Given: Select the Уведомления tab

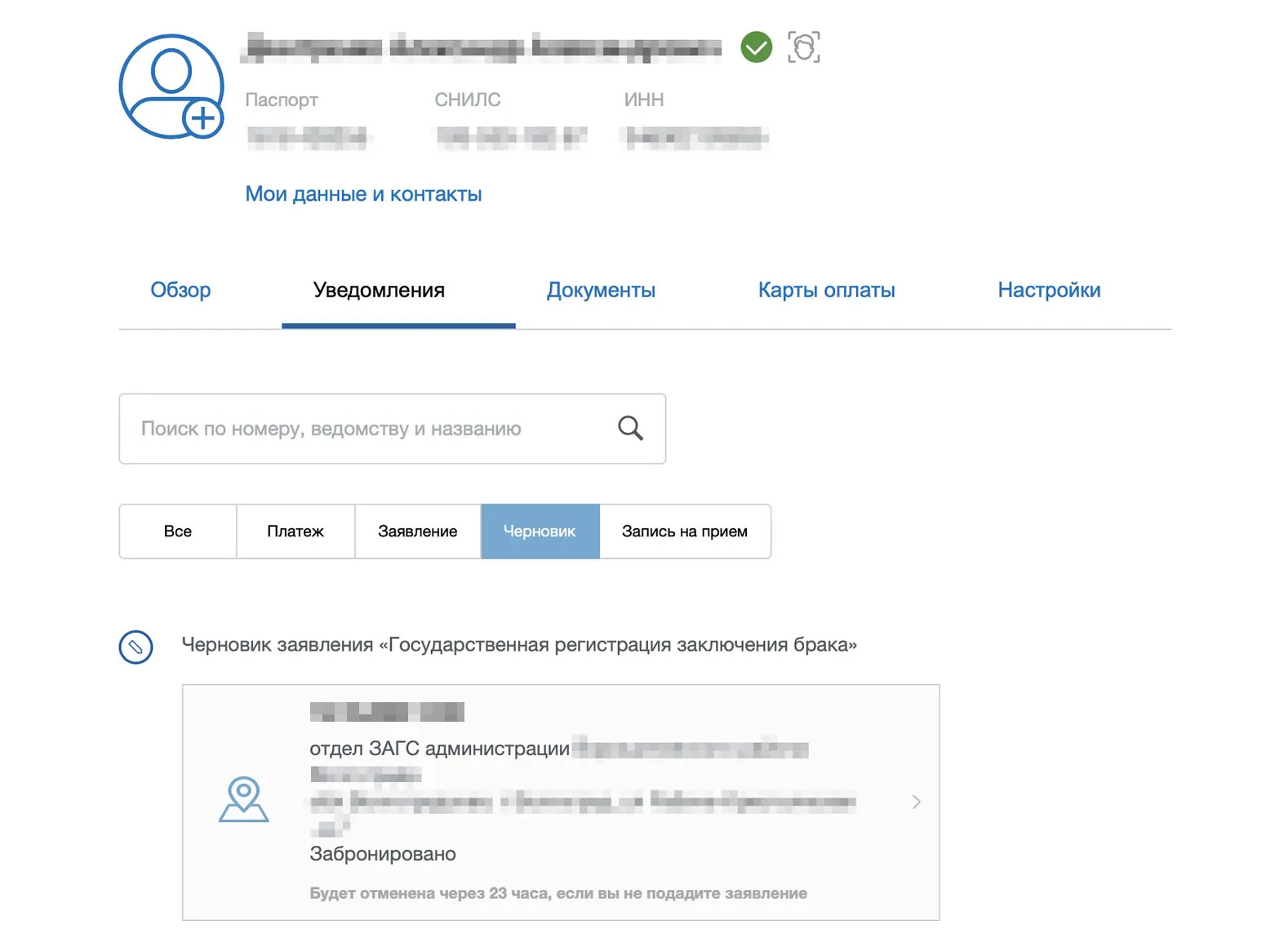Looking at the screenshot, I should click(x=379, y=290).
